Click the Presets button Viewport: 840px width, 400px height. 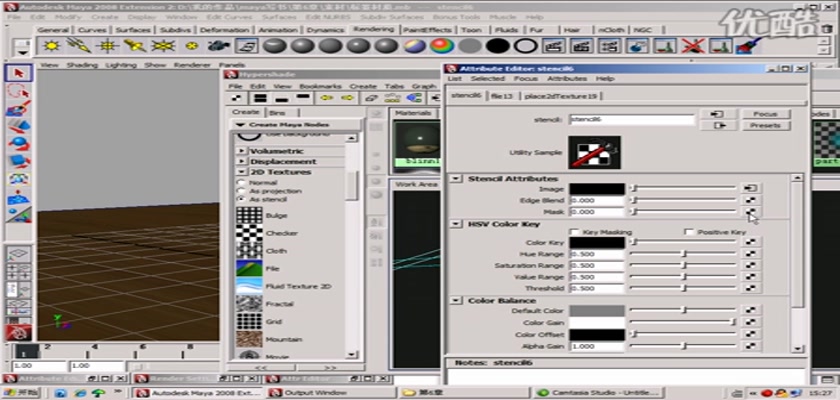coord(765,125)
